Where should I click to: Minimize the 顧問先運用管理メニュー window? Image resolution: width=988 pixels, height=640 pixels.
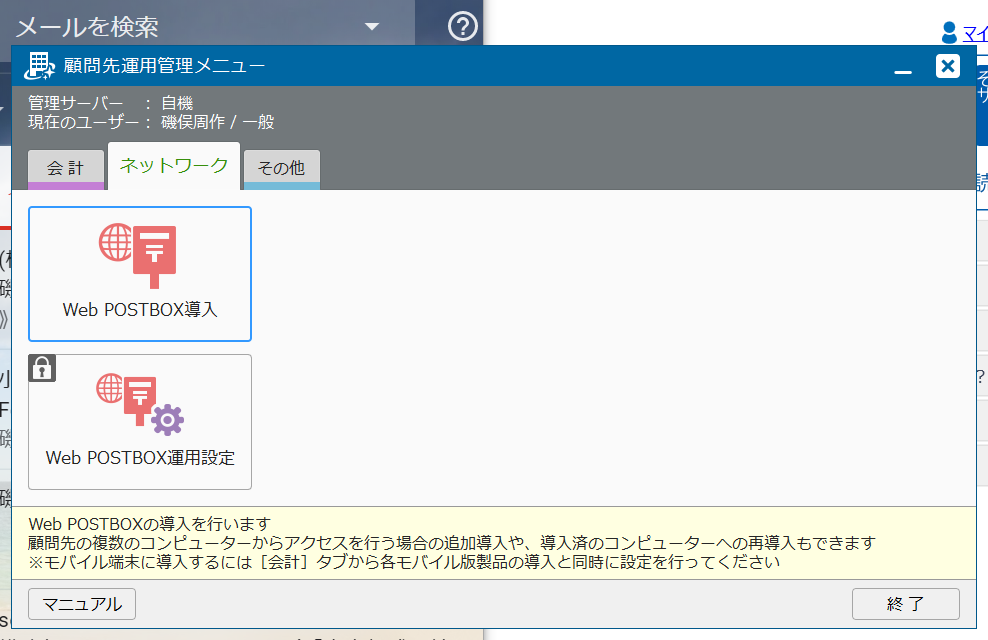[903, 68]
